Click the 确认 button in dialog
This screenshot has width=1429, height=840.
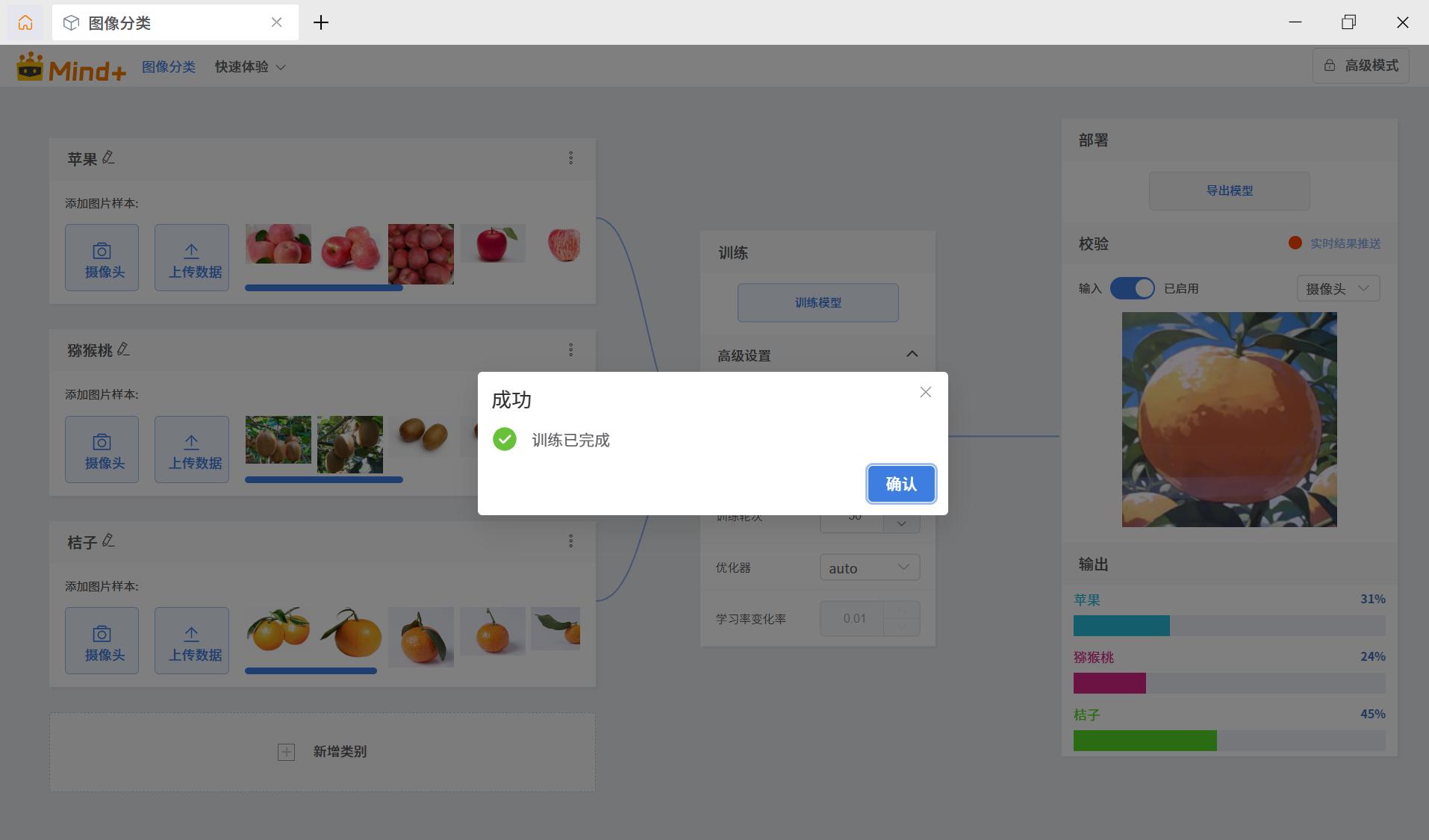pyautogui.click(x=900, y=484)
